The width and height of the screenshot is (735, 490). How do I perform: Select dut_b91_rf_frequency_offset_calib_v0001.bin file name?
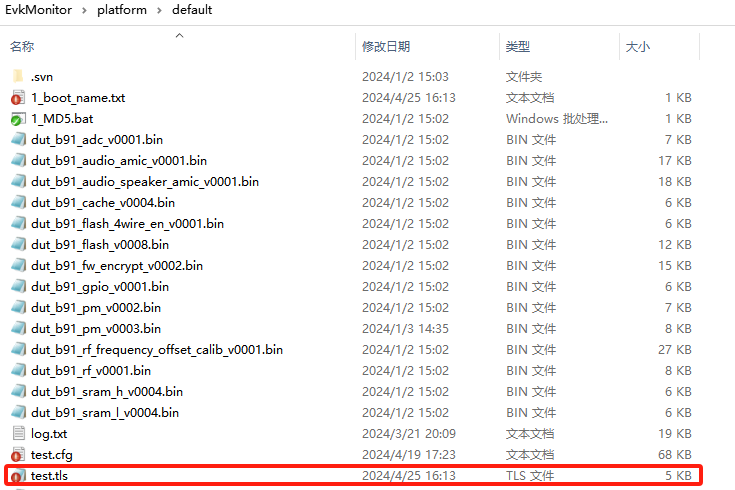(x=156, y=350)
